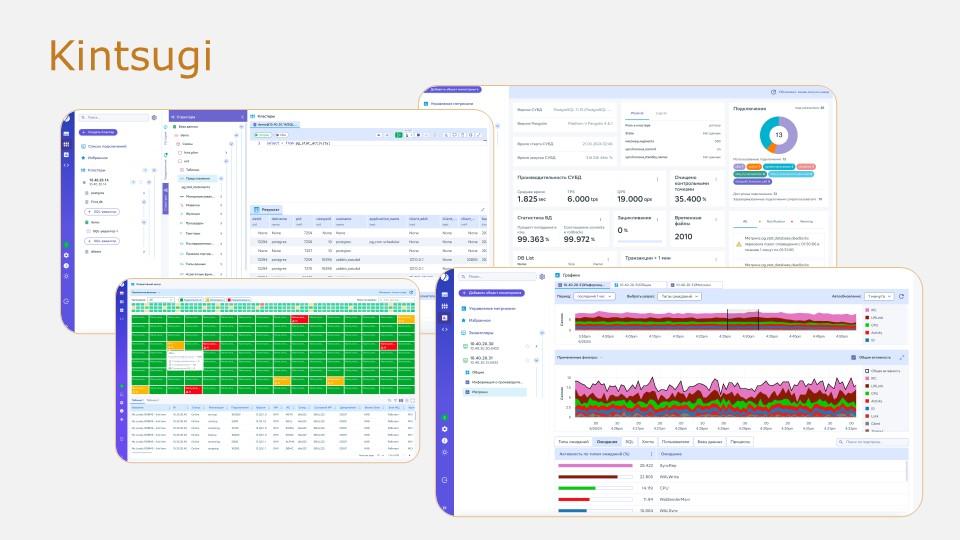Open the Период dropdown in charts panel

(594, 296)
